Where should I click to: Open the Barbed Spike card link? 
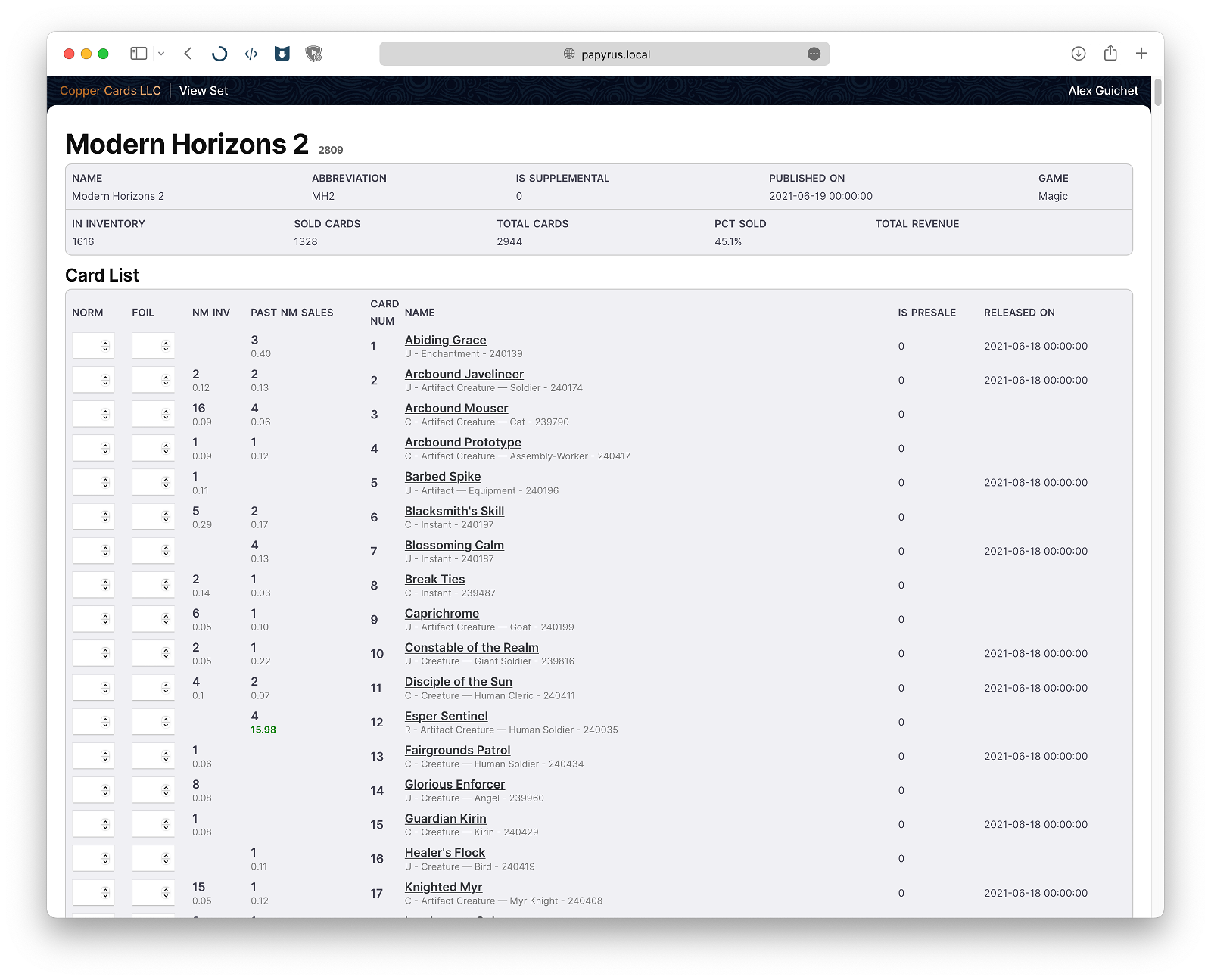click(443, 476)
